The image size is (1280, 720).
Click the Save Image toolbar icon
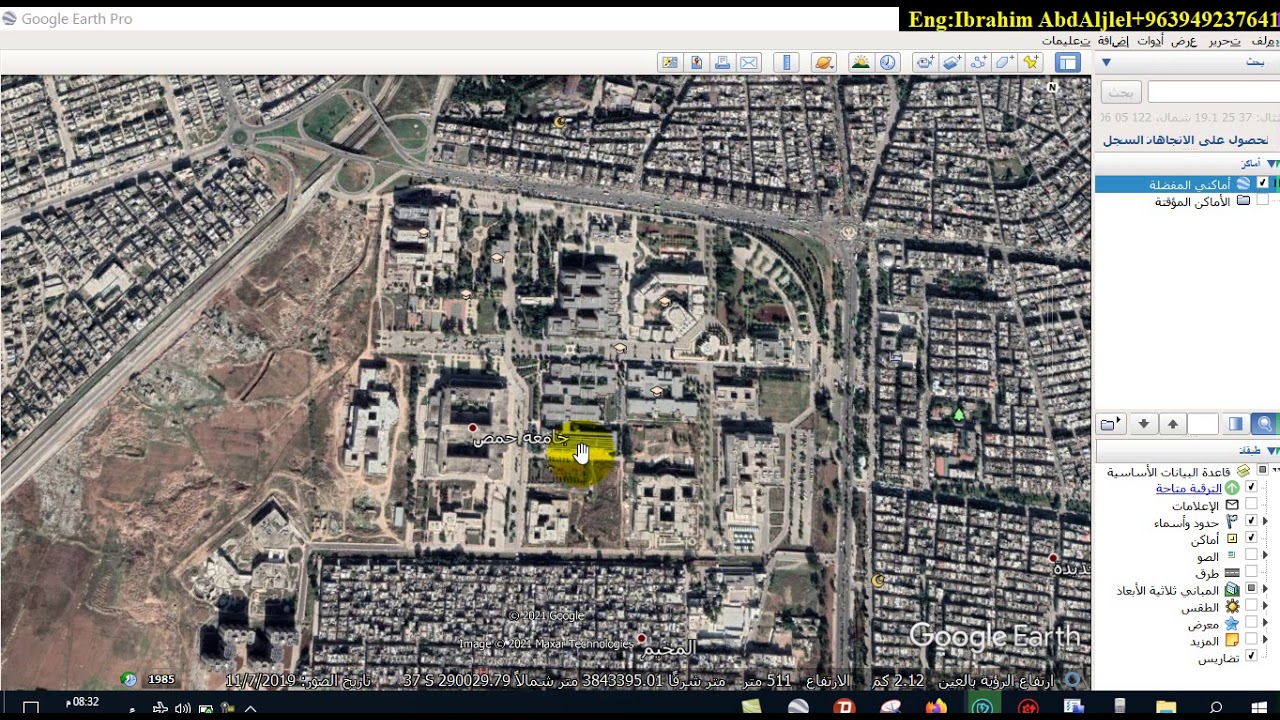pyautogui.click(x=697, y=62)
